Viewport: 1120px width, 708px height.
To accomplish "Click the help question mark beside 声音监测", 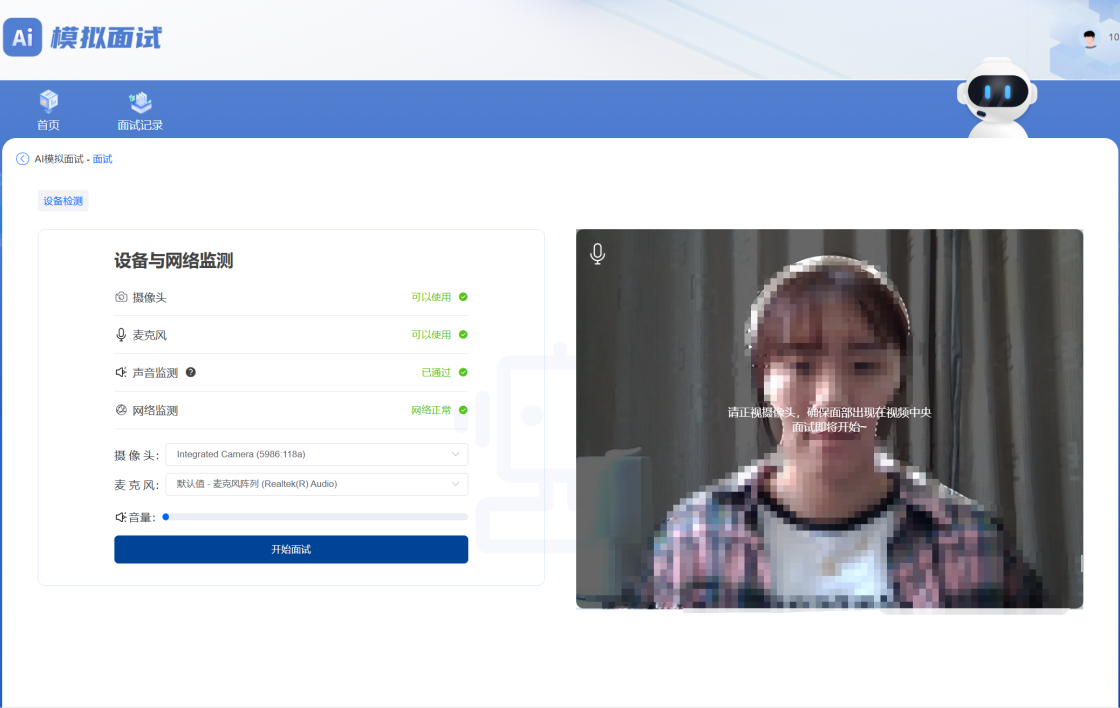I will point(191,372).
